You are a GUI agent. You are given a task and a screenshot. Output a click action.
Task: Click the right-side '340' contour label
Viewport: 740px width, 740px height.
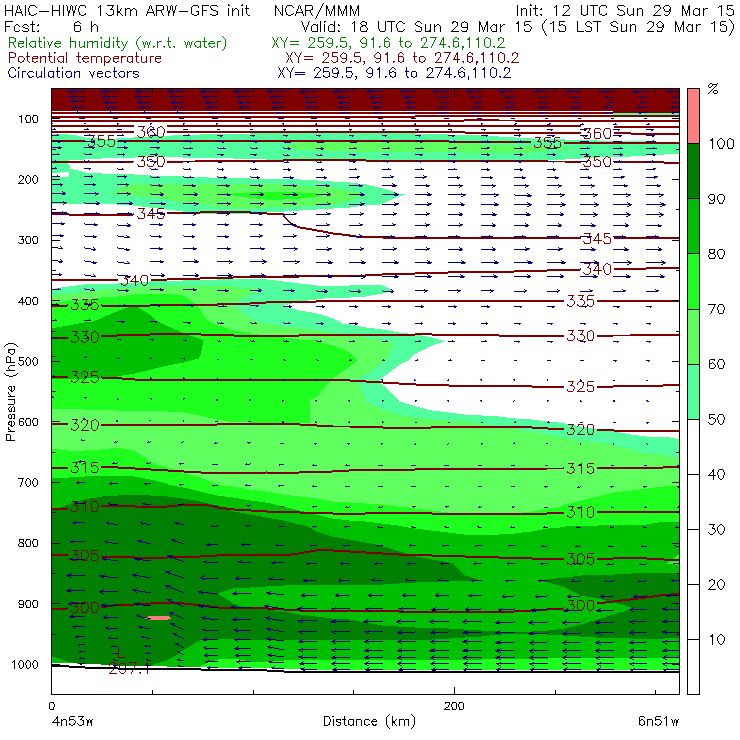tap(597, 269)
